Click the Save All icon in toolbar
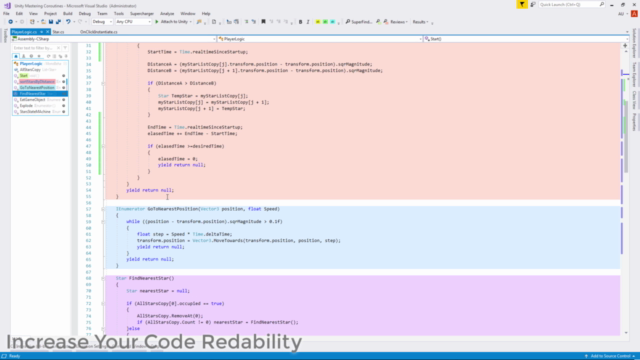The width and height of the screenshot is (640, 360). point(58,22)
